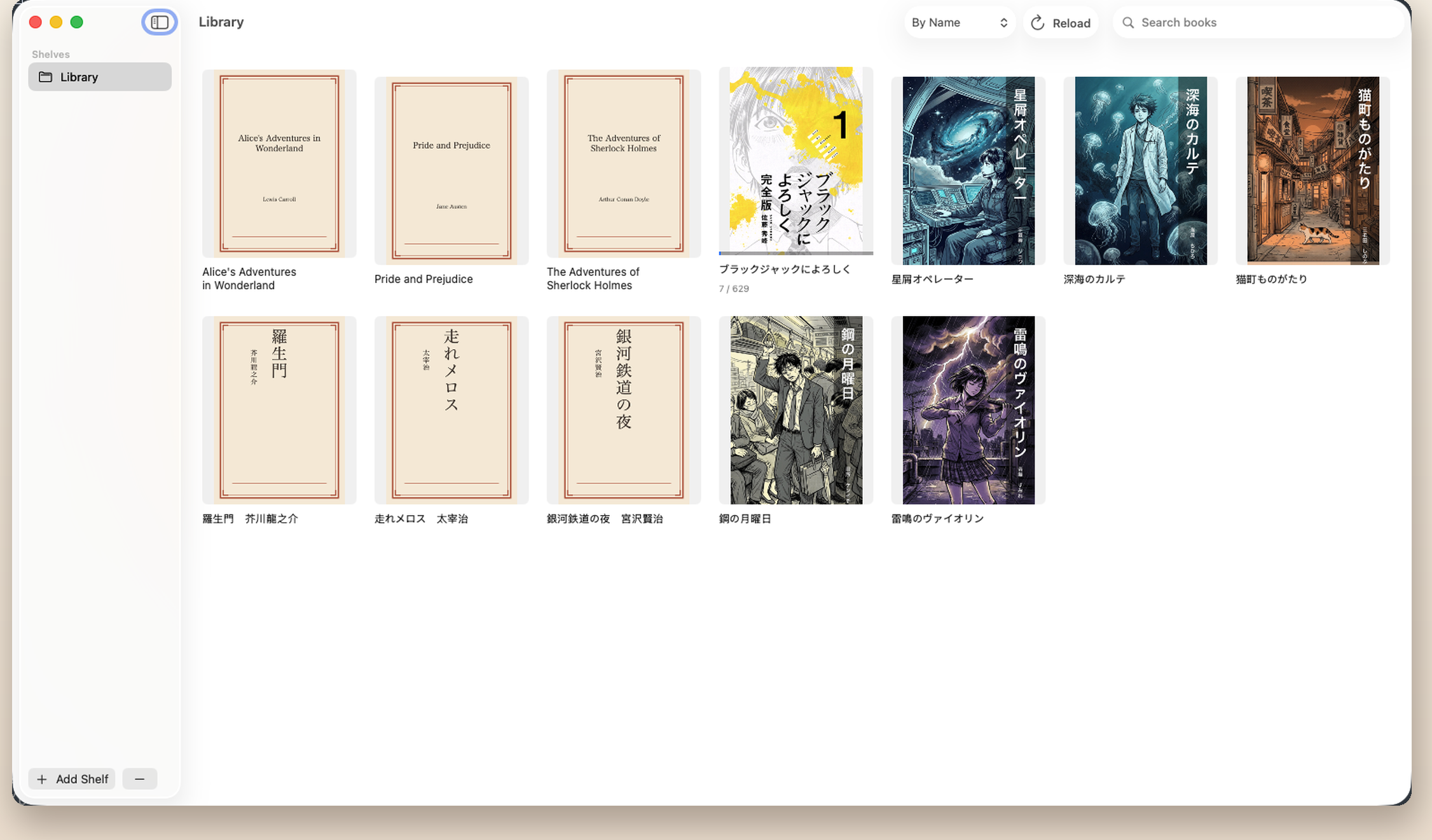Click the Library heading in the toolbar
The image size is (1432, 840).
click(x=221, y=22)
